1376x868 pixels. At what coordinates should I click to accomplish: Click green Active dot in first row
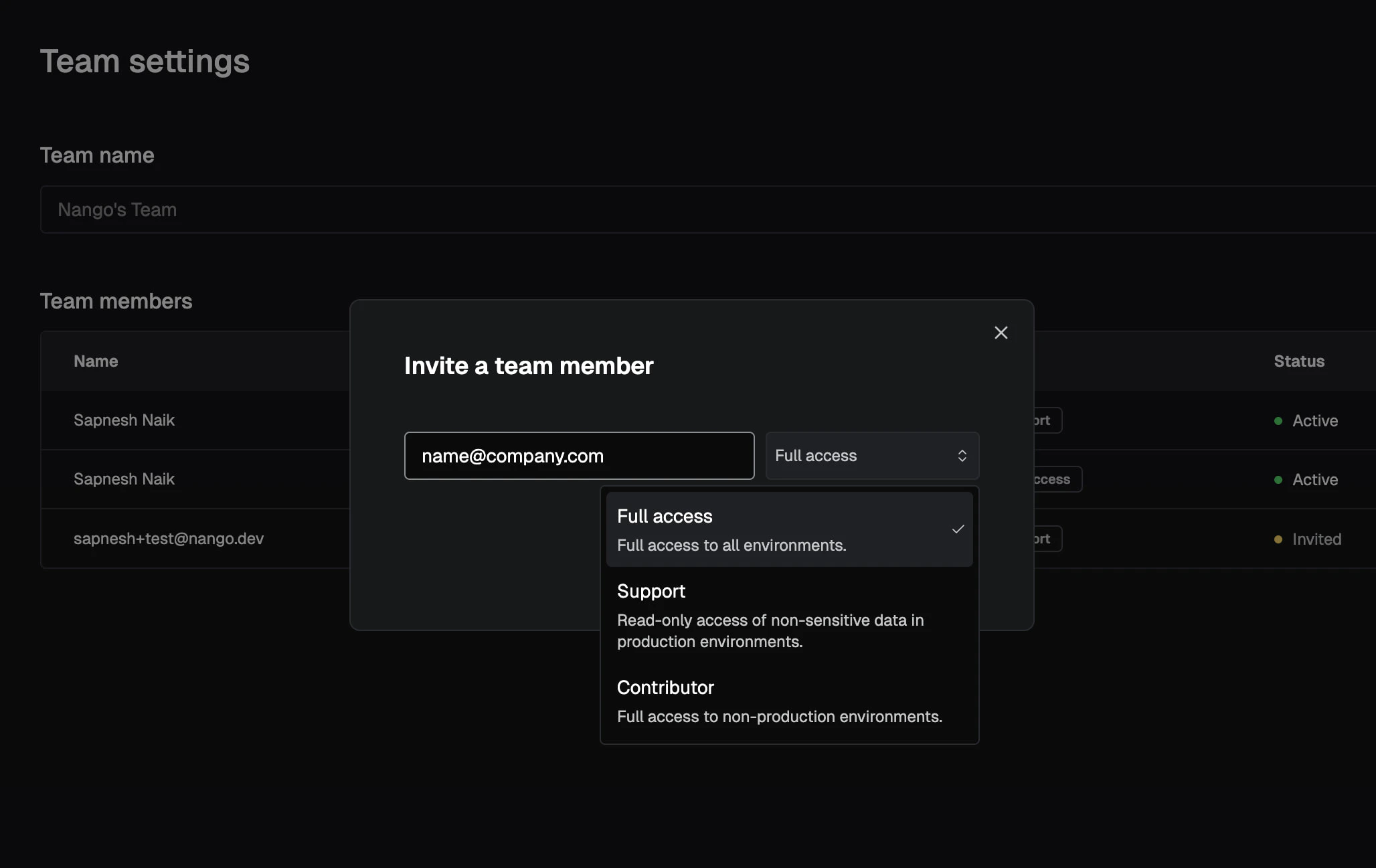tap(1278, 421)
